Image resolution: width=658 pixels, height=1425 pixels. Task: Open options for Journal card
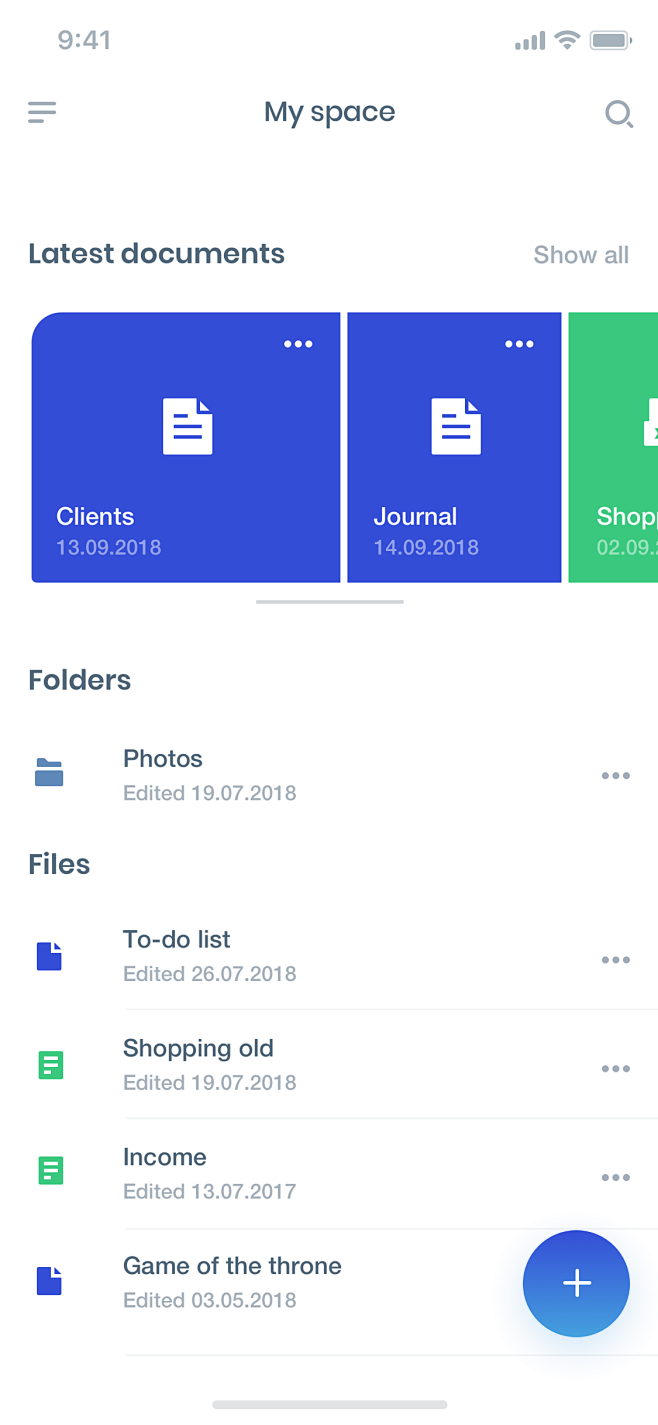[x=519, y=344]
